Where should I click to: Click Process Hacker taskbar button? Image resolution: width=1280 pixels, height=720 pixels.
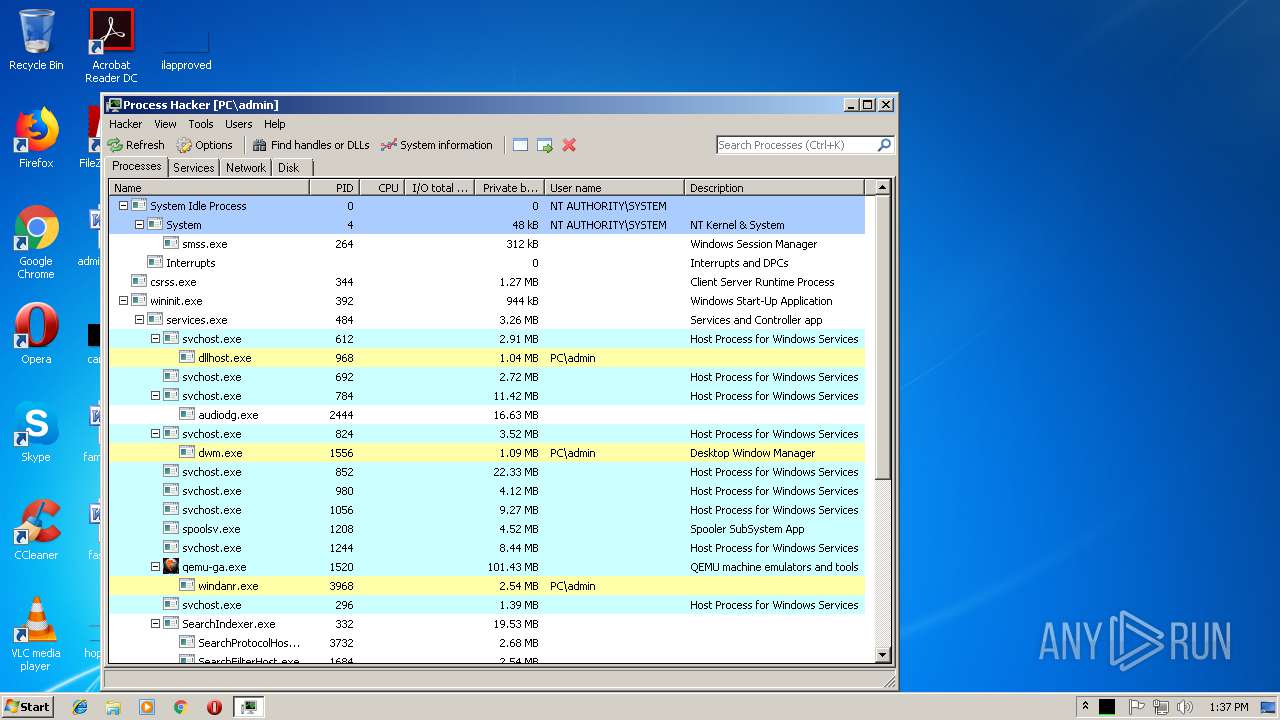coord(248,707)
